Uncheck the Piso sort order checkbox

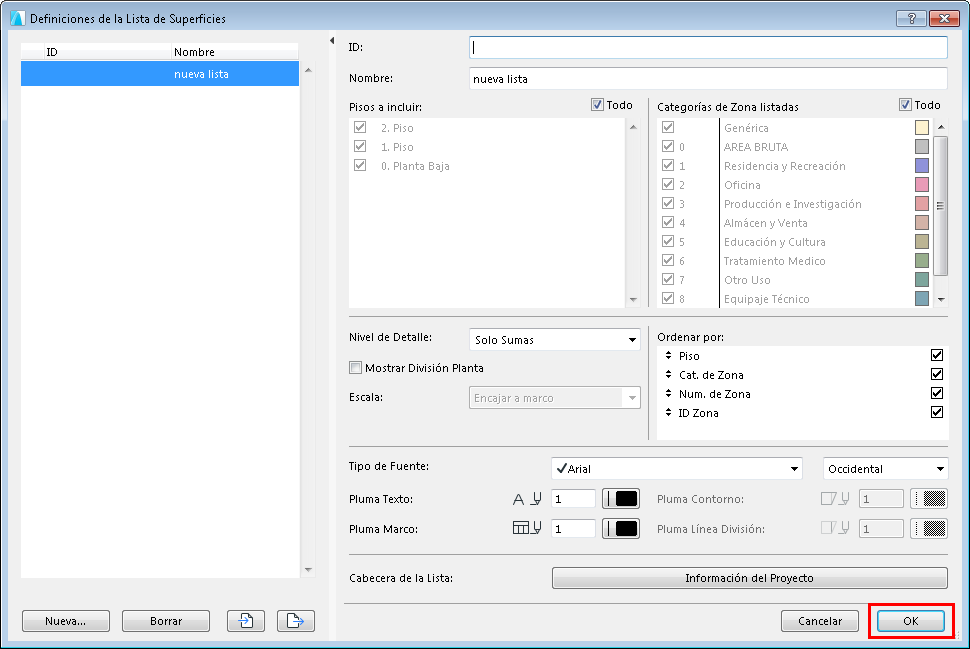coord(937,355)
